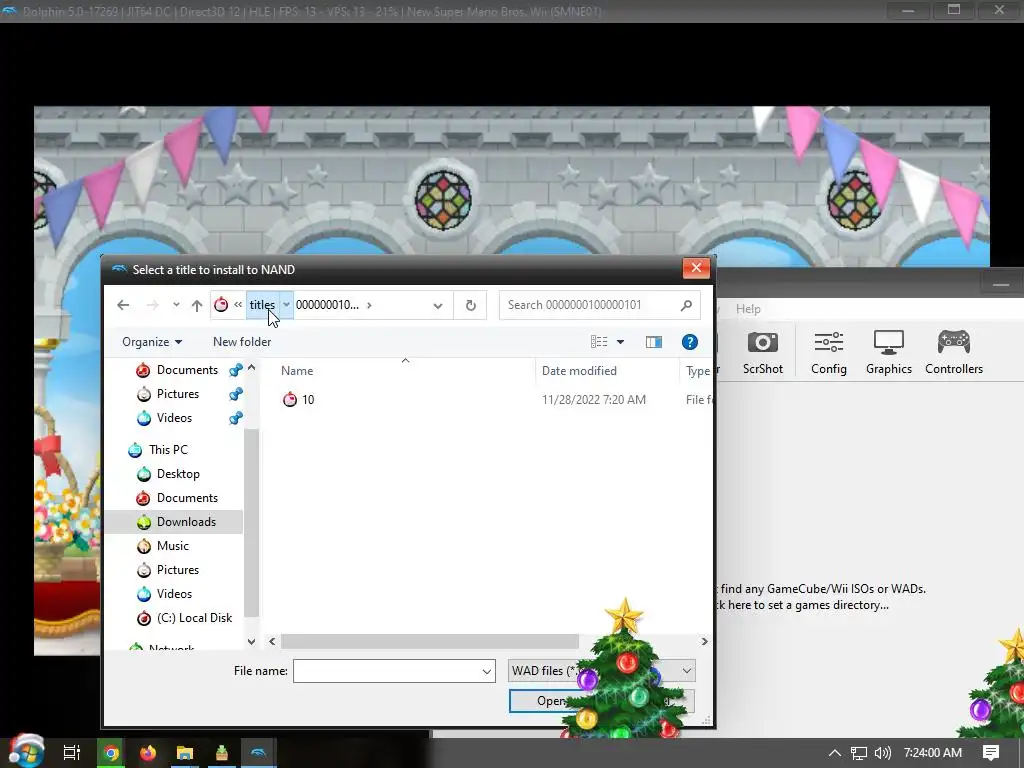Open Graphics settings in Dolphin toolbar
Screen dimensions: 1024x768
888,353
